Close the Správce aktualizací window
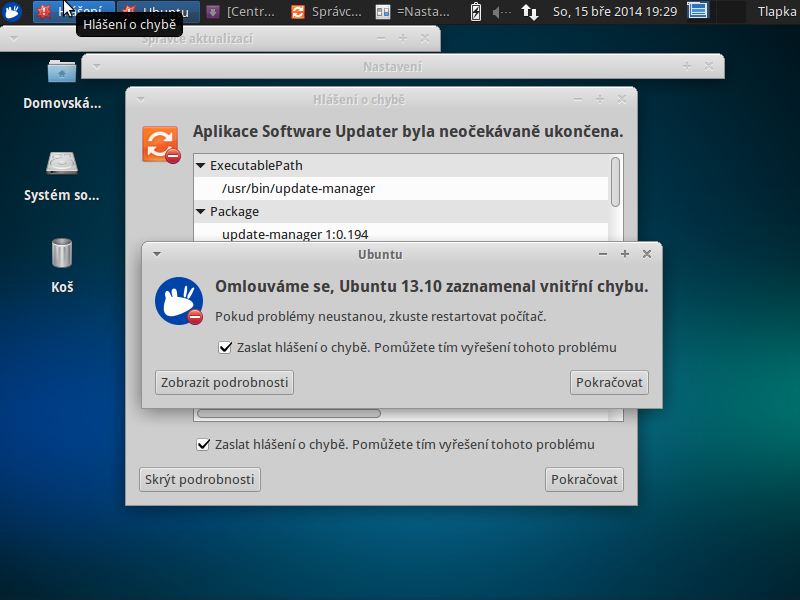The width and height of the screenshot is (800, 600). (424, 38)
